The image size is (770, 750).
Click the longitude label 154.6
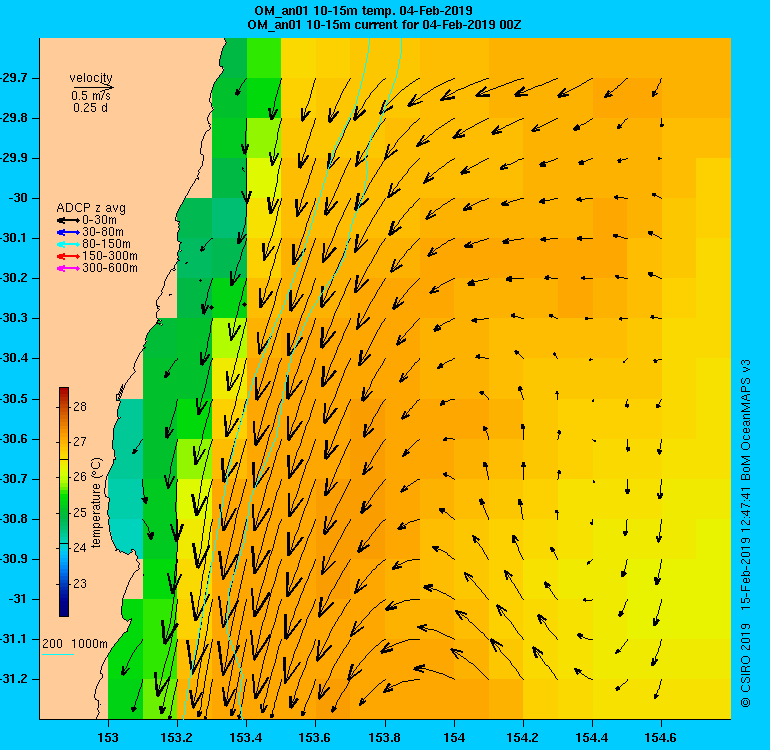click(661, 738)
